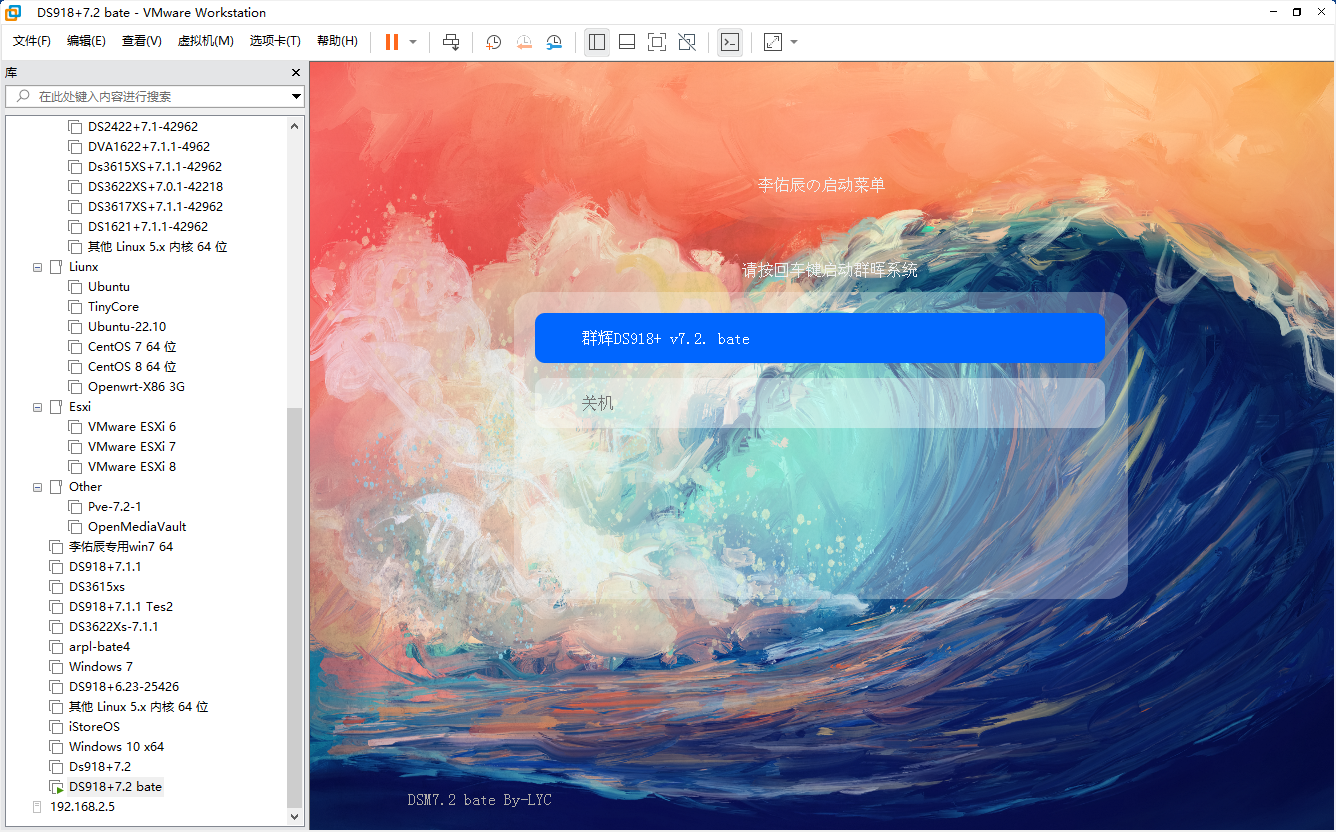
Task: Select Windows 7 virtual machine
Action: (x=101, y=667)
